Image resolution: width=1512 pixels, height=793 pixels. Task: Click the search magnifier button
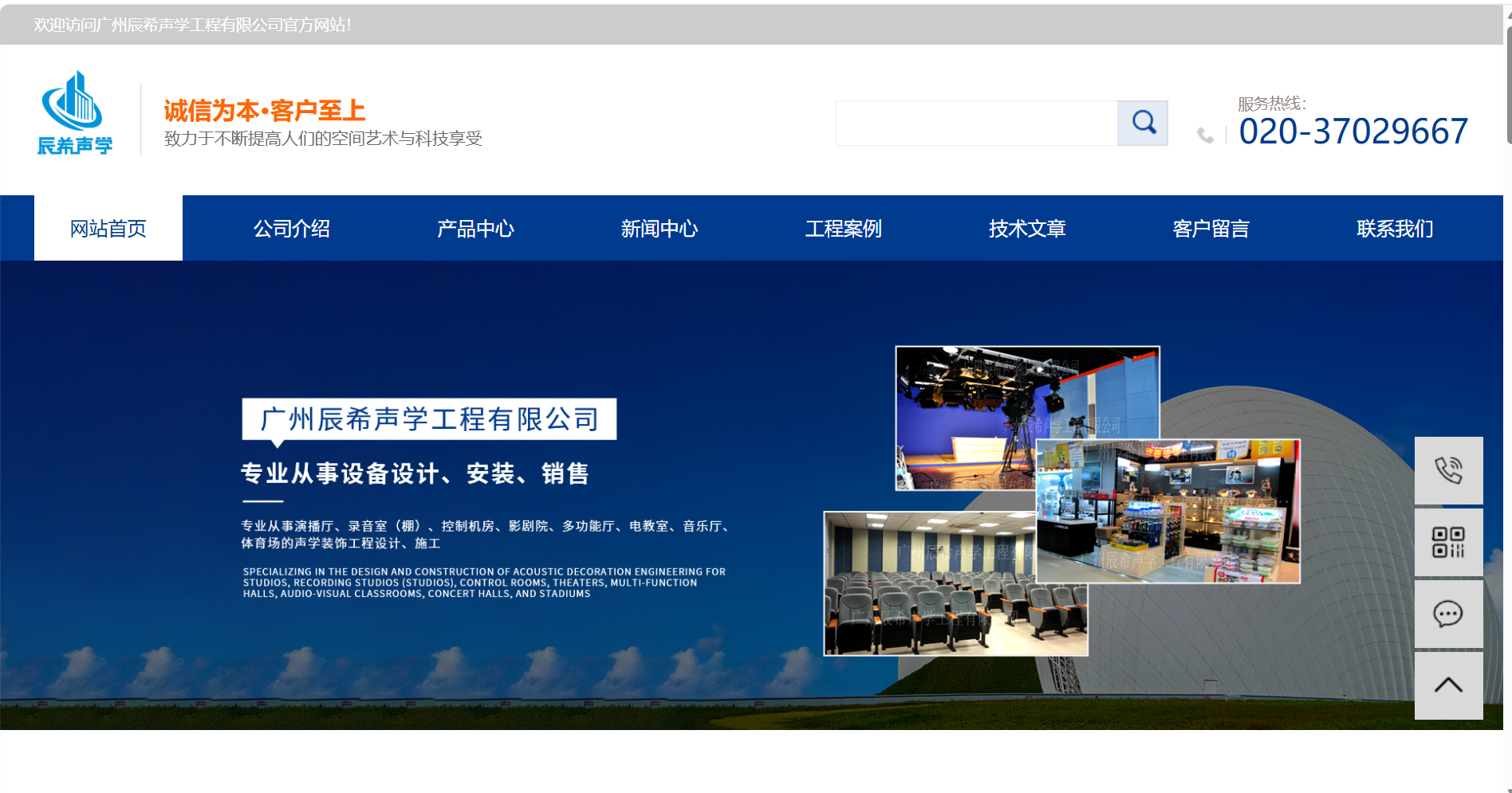point(1142,123)
